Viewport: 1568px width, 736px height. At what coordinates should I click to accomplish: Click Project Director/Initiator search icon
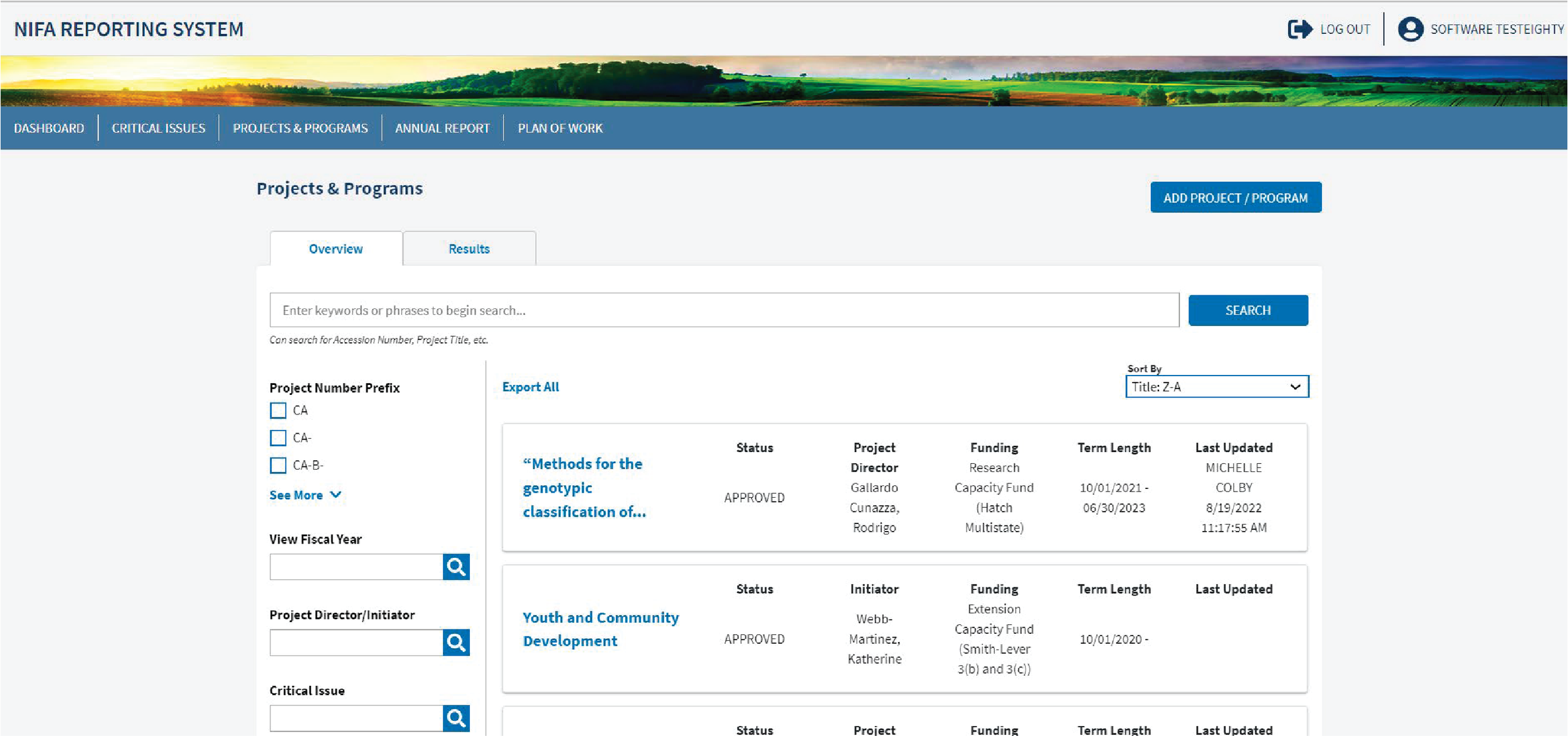pos(456,643)
